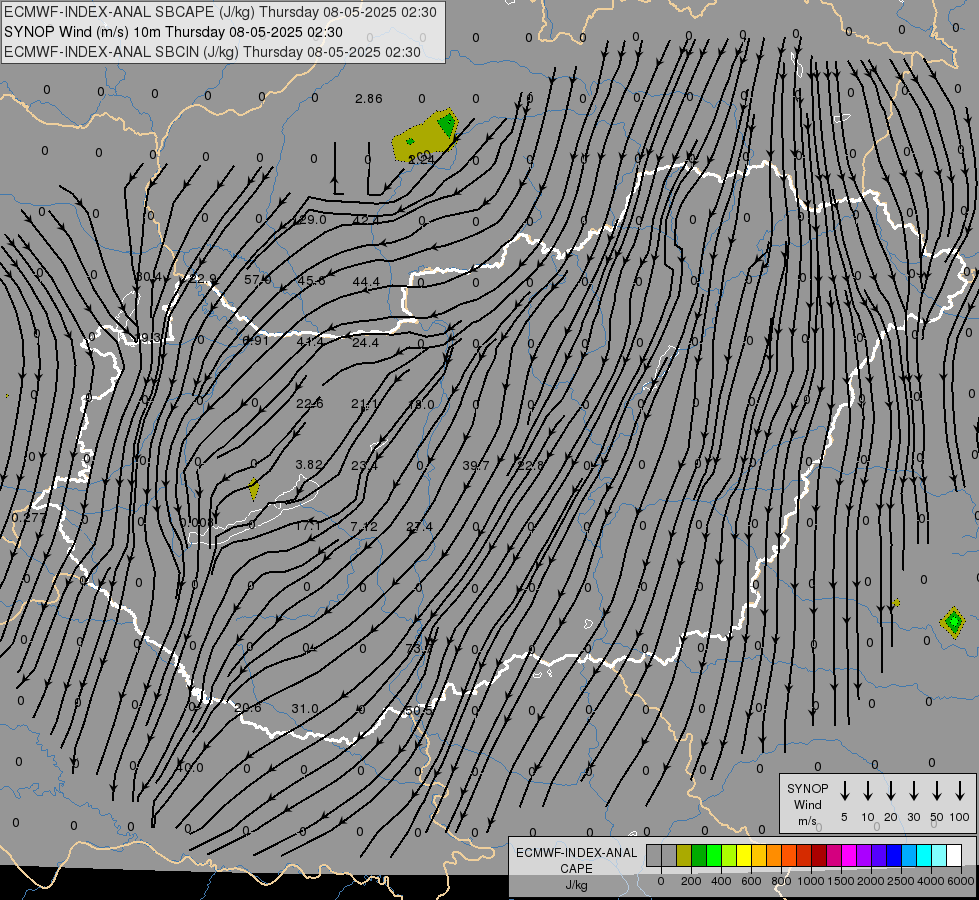Click the grid value '42.4'

(365, 220)
